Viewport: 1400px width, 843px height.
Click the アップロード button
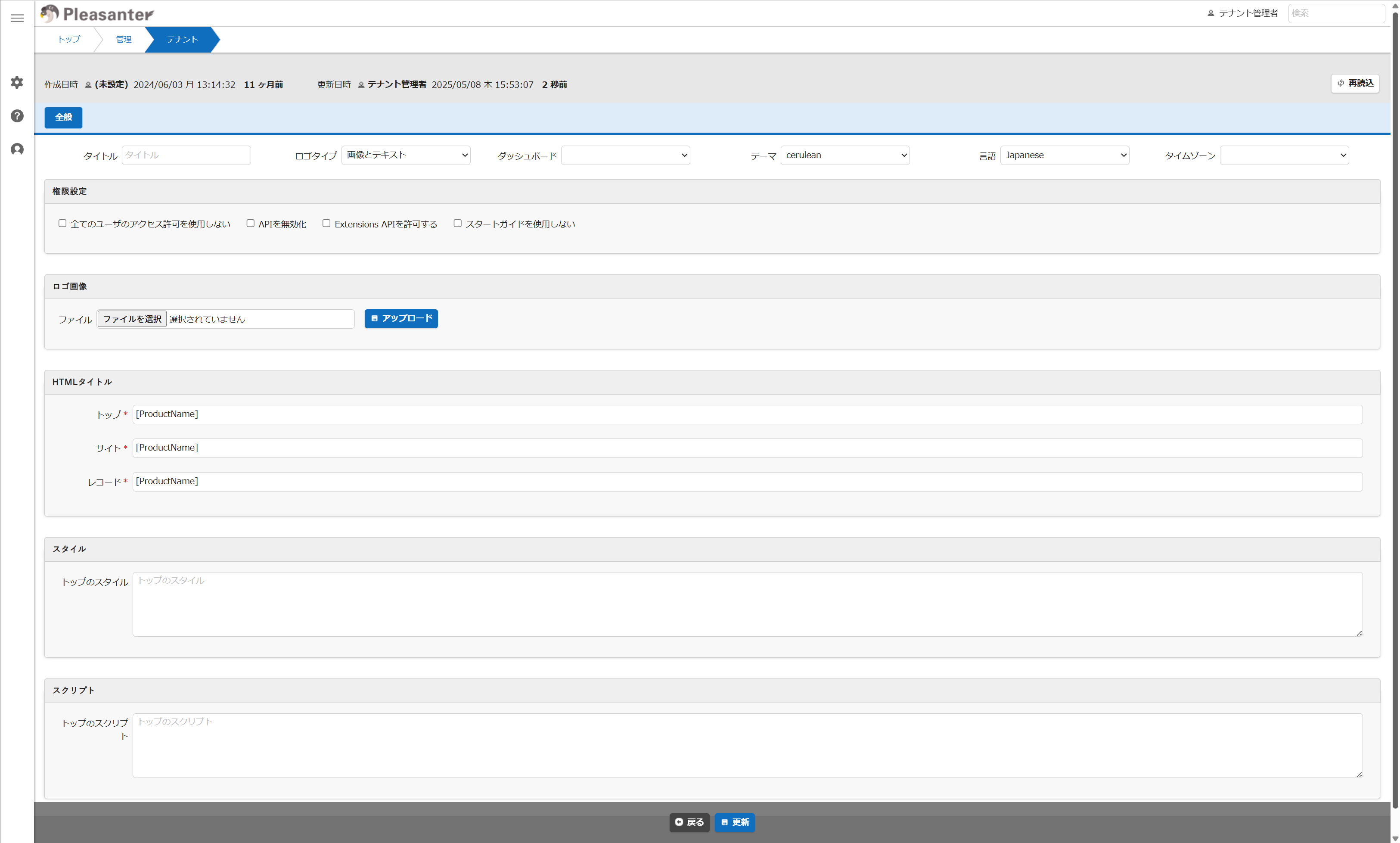(x=401, y=319)
